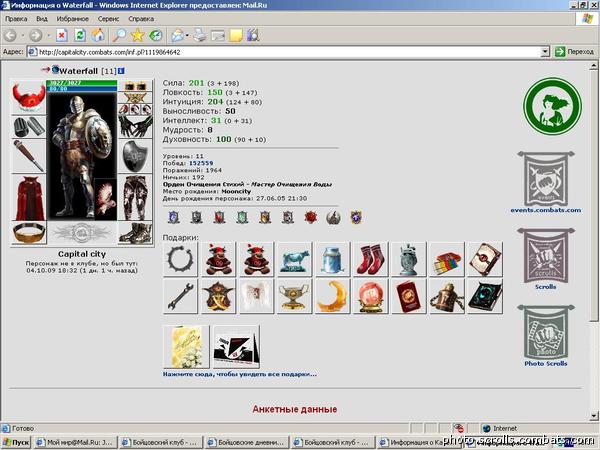The height and width of the screenshot is (450, 600).
Task: Stop page loading with red X icon
Action: click(x=62, y=36)
